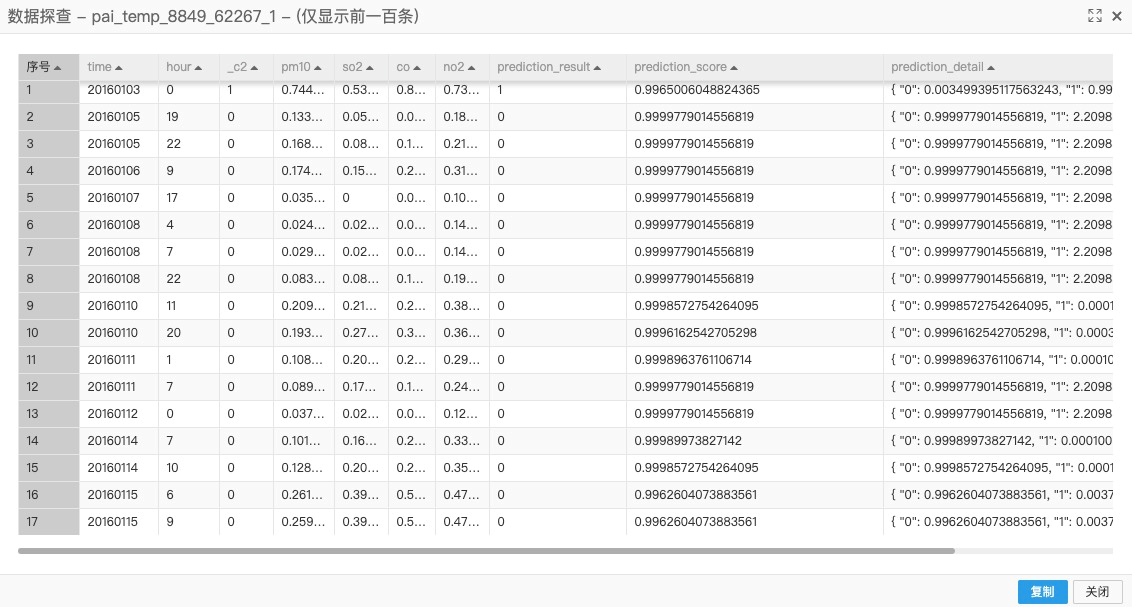Click the horizontal scrollbar thumb
The image size is (1132, 607).
coord(486,551)
